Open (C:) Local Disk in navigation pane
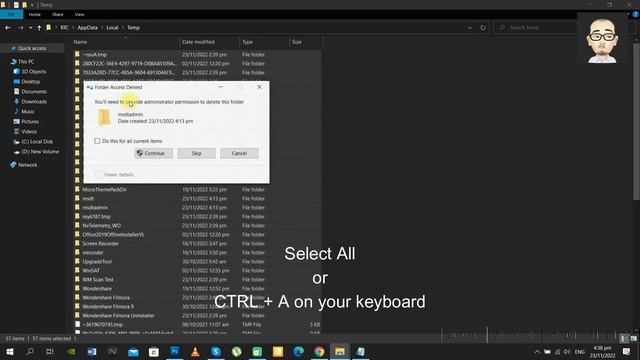This screenshot has width=640, height=360. [37, 142]
